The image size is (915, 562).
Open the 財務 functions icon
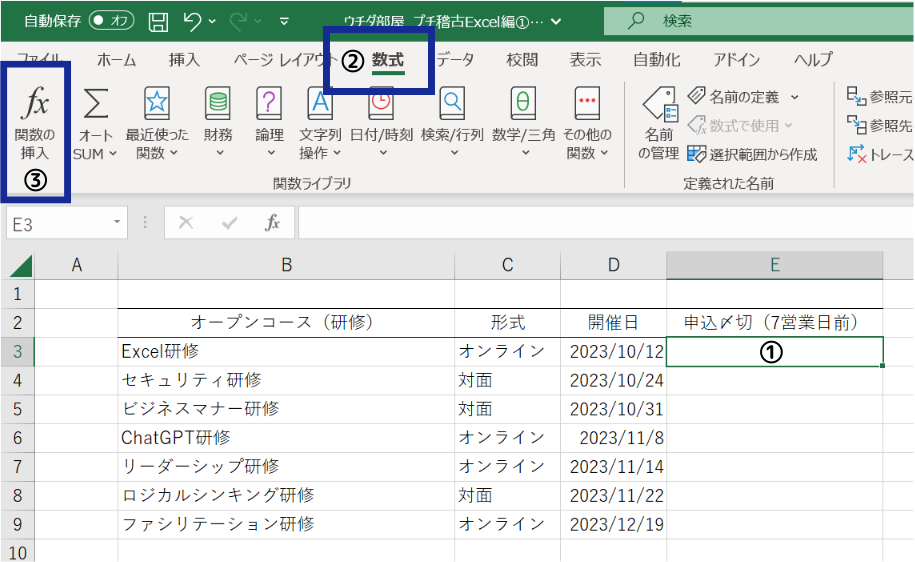pos(217,104)
